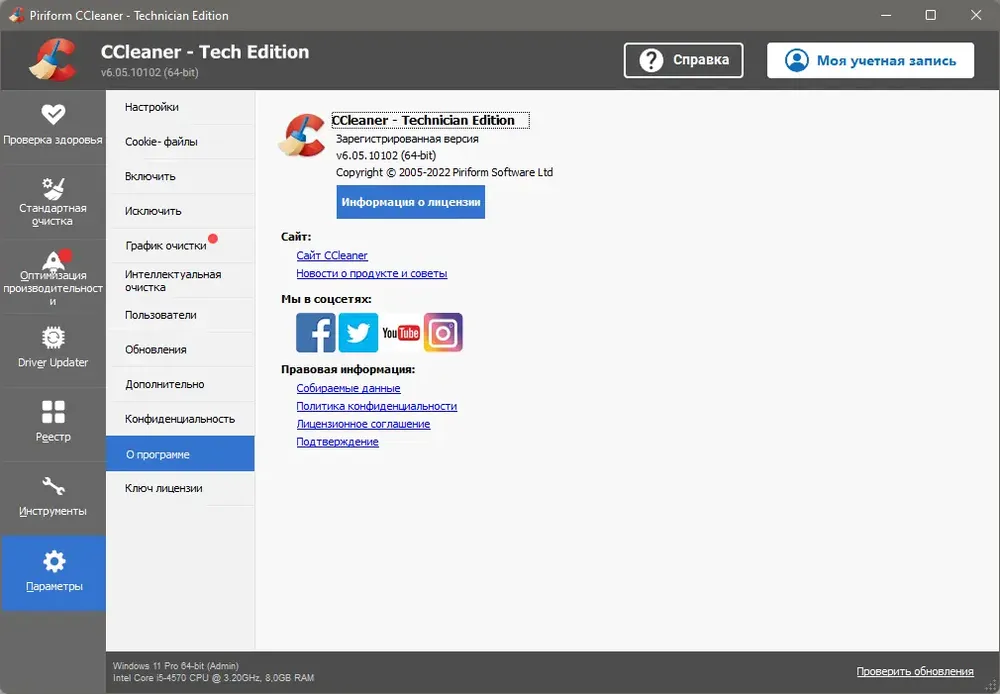
Task: Click Windows 11 Pro 64-bit status text
Action: [176, 665]
